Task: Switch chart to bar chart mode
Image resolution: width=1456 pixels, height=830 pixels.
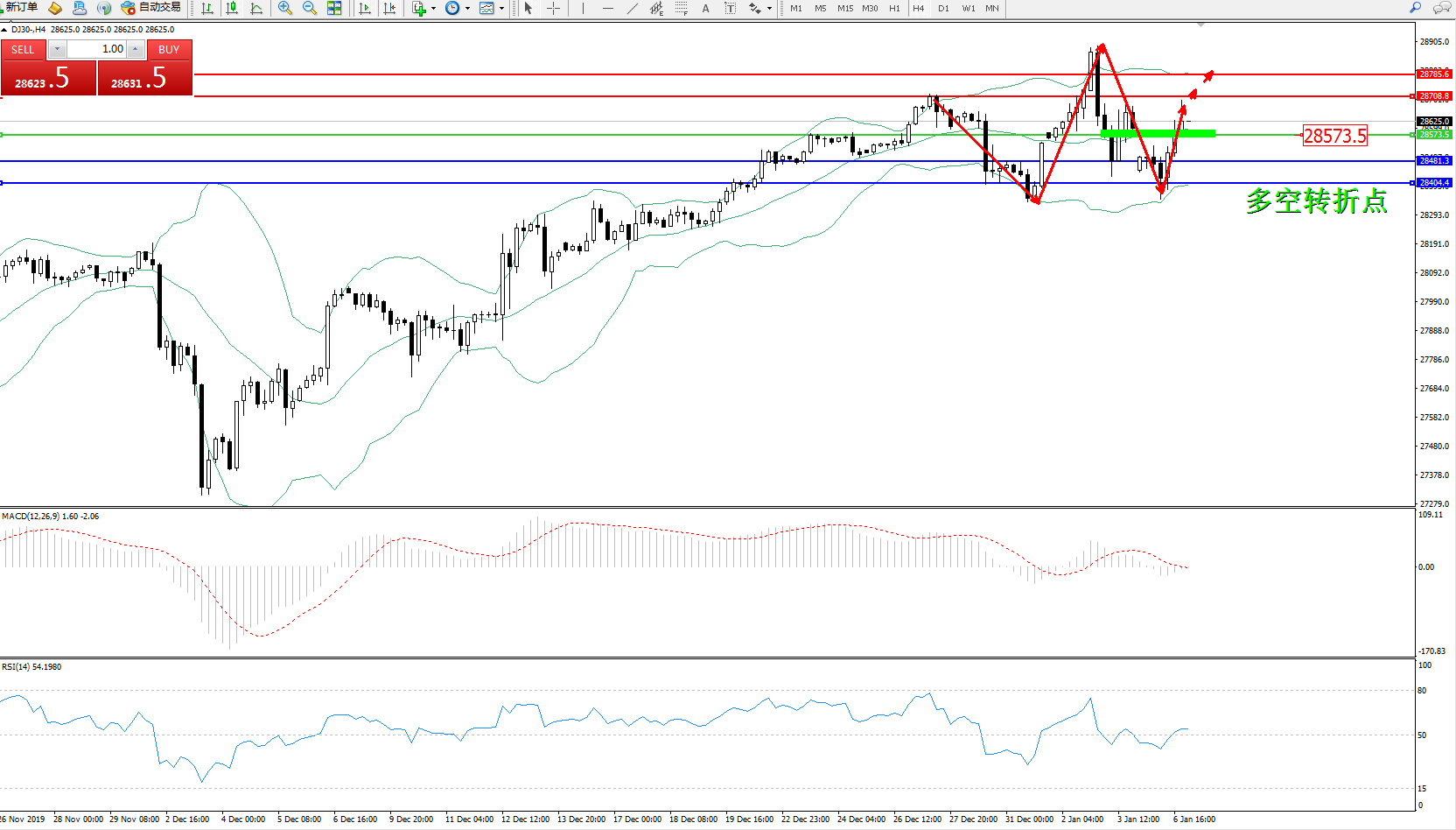Action: [x=207, y=8]
